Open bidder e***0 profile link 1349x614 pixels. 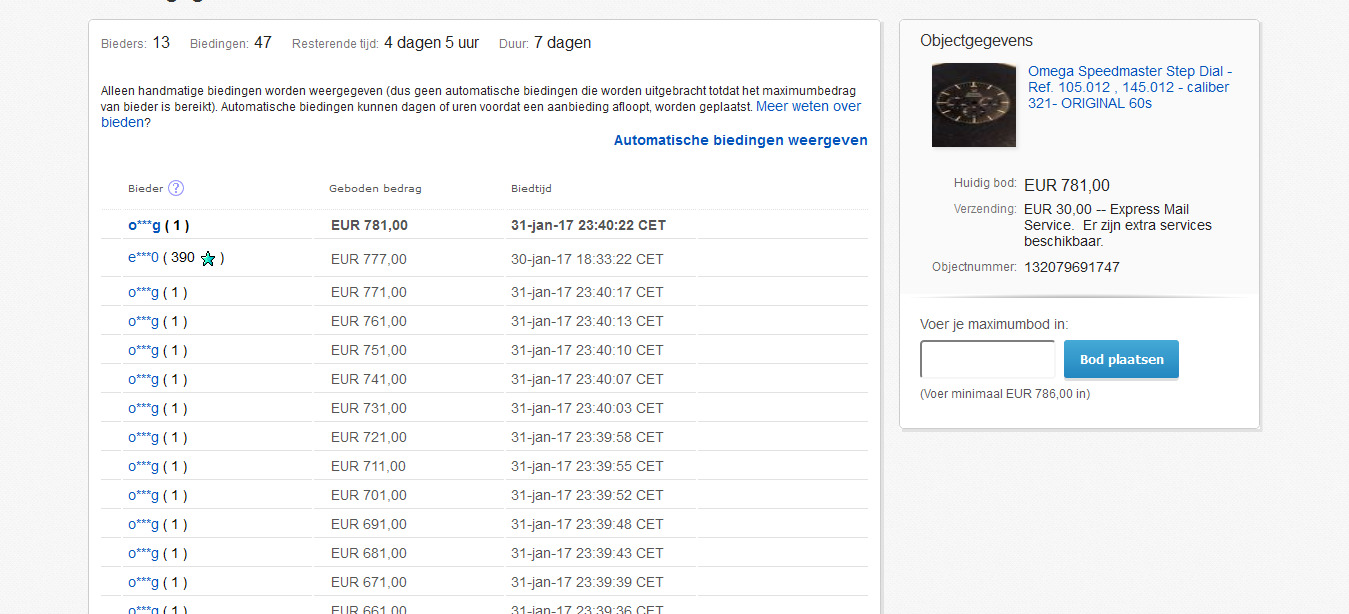(143, 258)
